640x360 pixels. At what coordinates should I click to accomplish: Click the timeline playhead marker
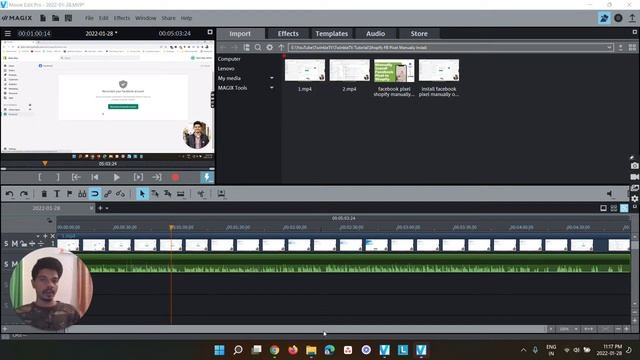coord(171,227)
